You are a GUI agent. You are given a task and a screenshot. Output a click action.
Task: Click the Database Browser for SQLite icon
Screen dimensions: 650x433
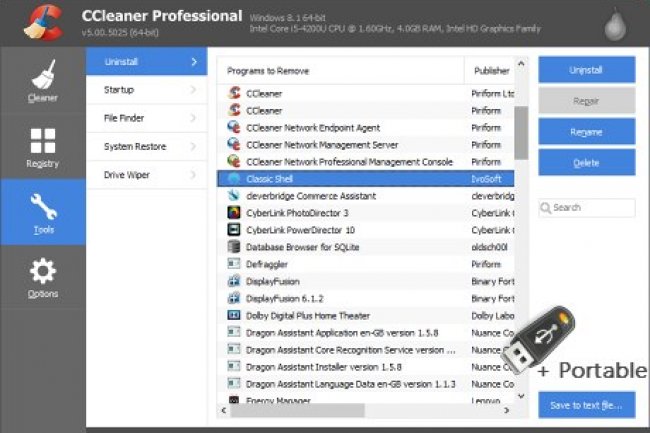tap(234, 246)
